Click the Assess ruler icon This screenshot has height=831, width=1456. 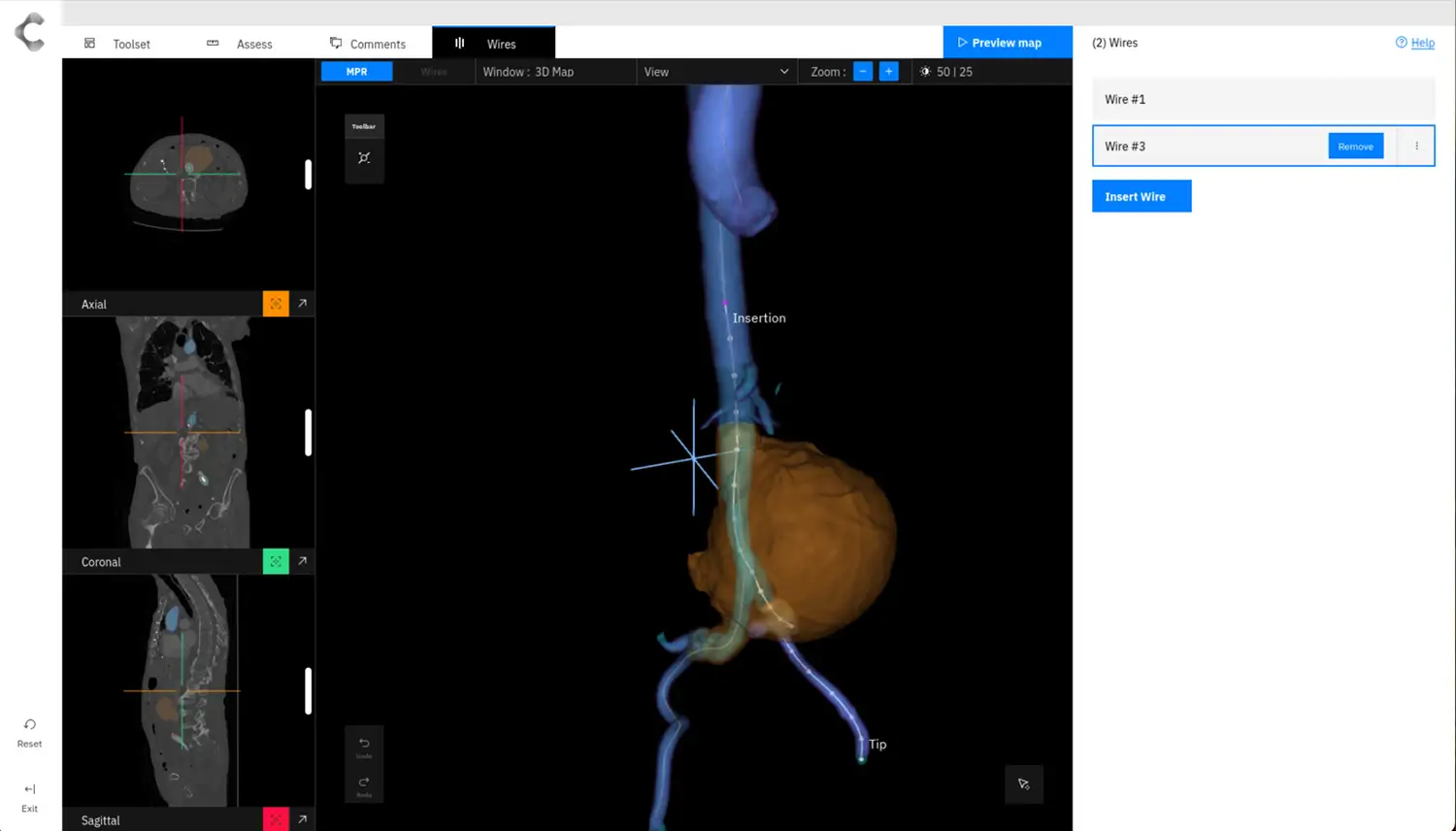tap(213, 43)
